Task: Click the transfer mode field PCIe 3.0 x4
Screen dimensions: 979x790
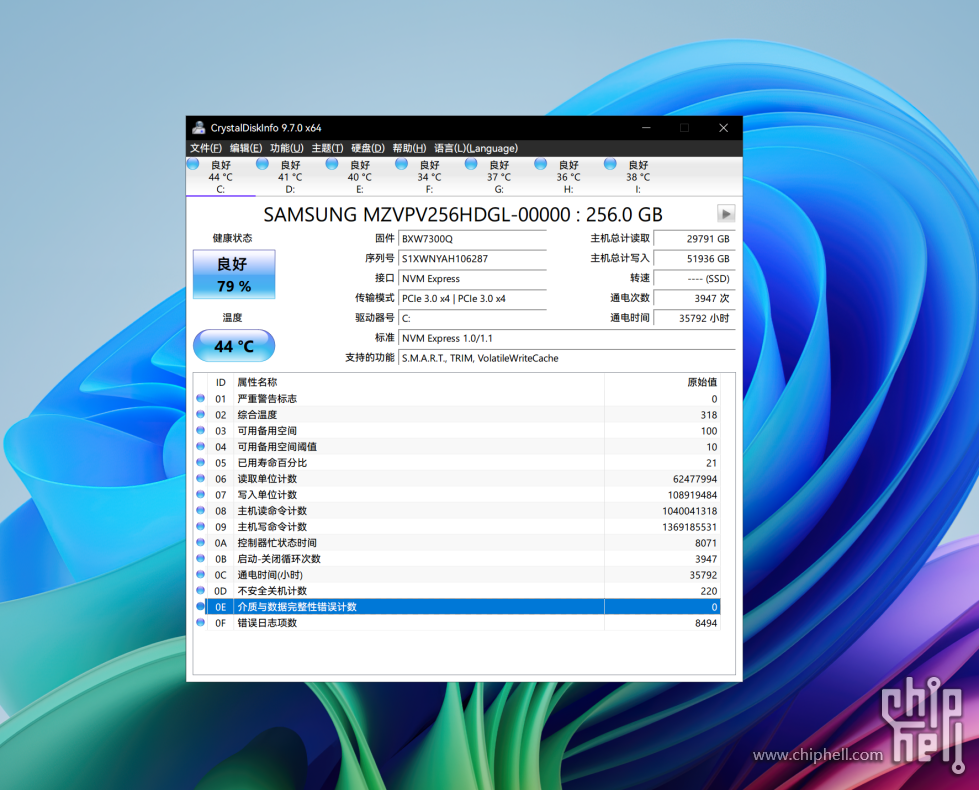Action: tap(472, 299)
